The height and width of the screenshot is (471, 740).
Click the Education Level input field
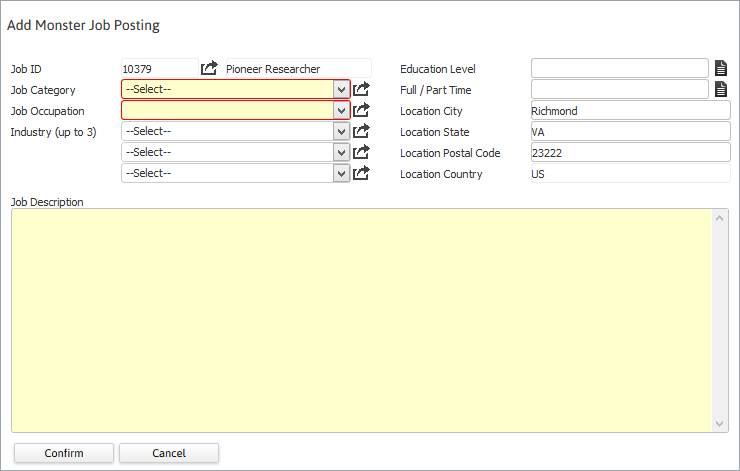point(620,68)
